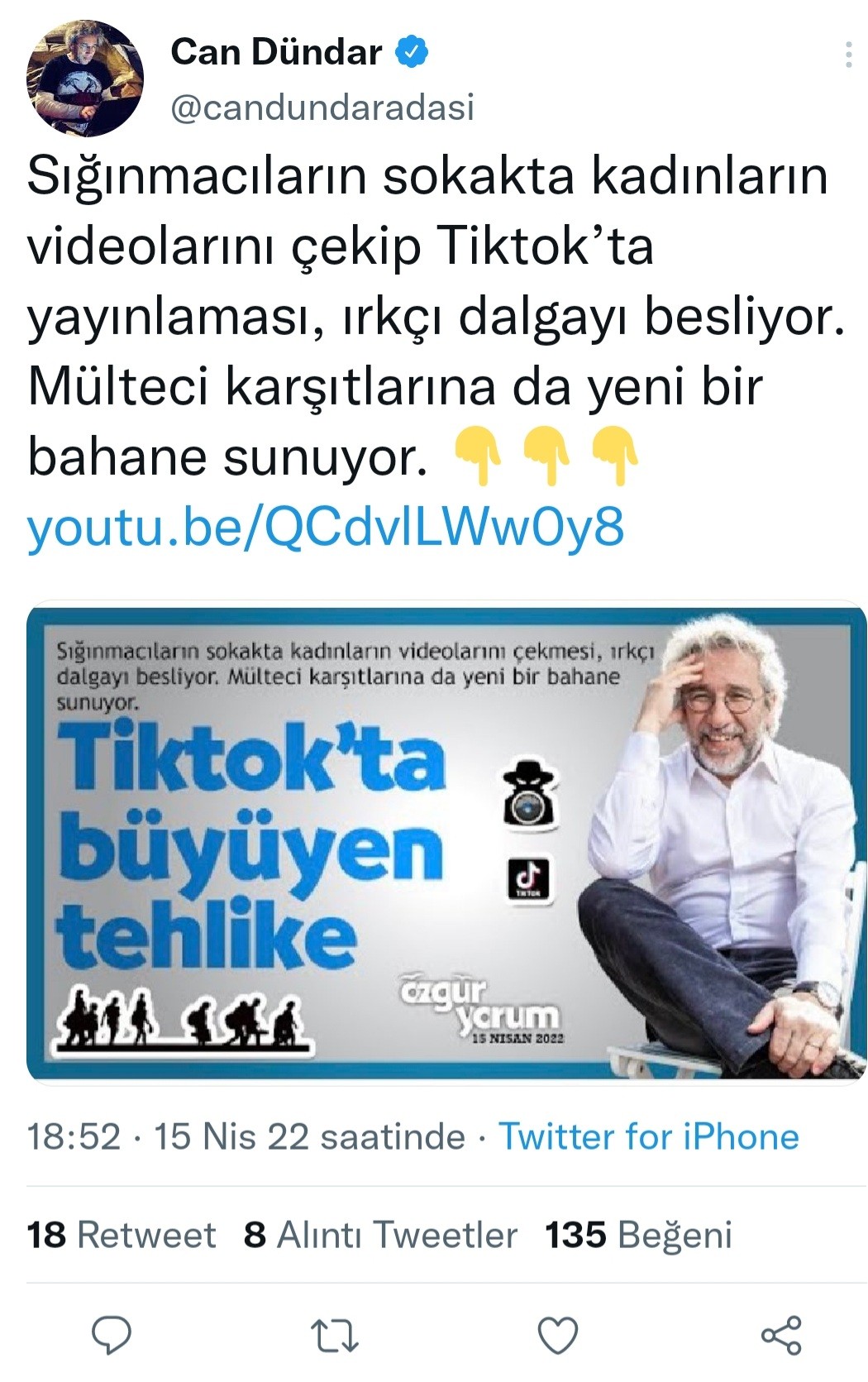Open the @candundaradasi handle
Screen dimensions: 868x1382
(x=322, y=108)
